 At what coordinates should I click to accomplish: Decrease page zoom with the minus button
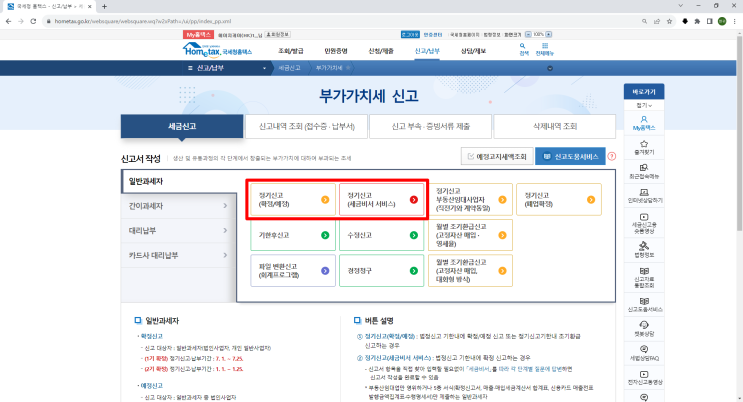528,34
